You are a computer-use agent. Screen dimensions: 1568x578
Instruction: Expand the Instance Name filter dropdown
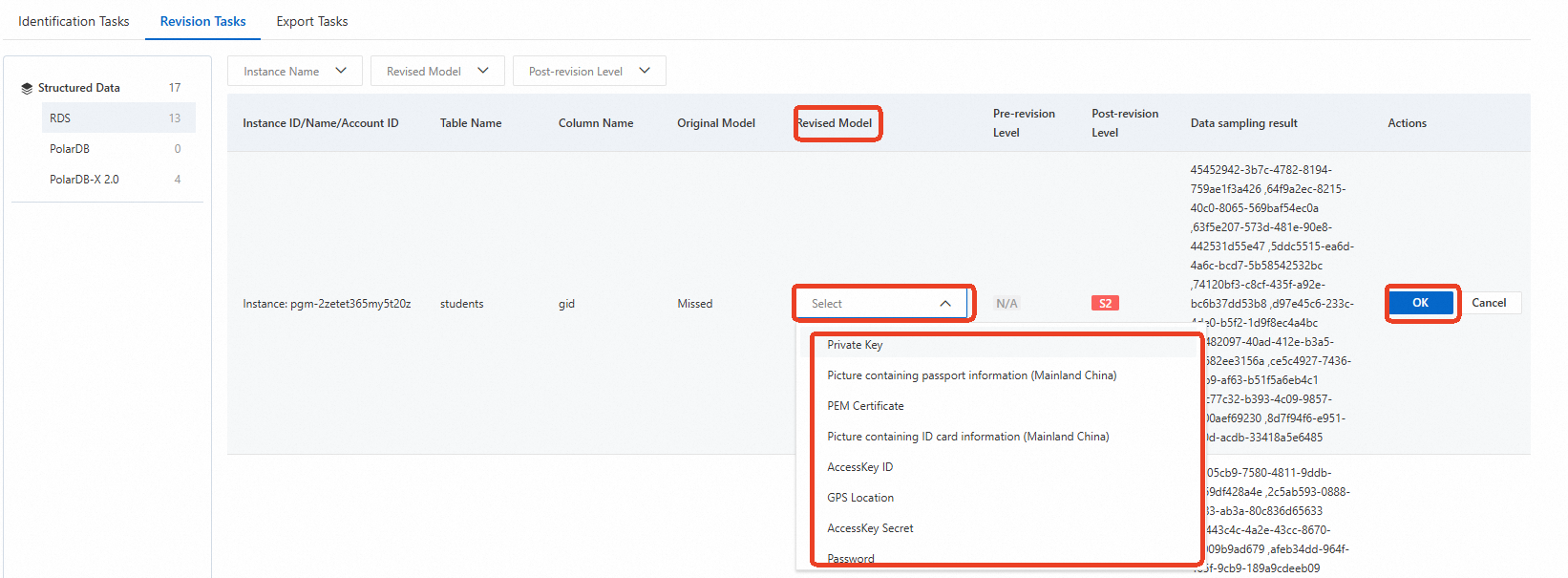(x=295, y=71)
